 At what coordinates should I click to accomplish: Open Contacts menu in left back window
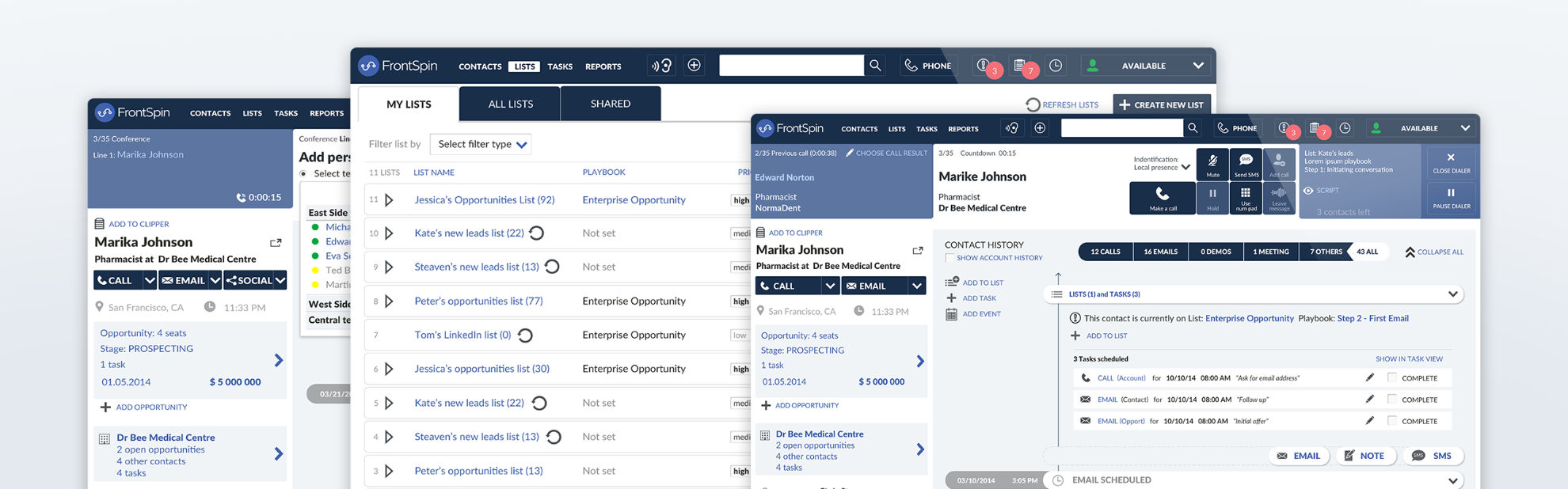click(210, 113)
